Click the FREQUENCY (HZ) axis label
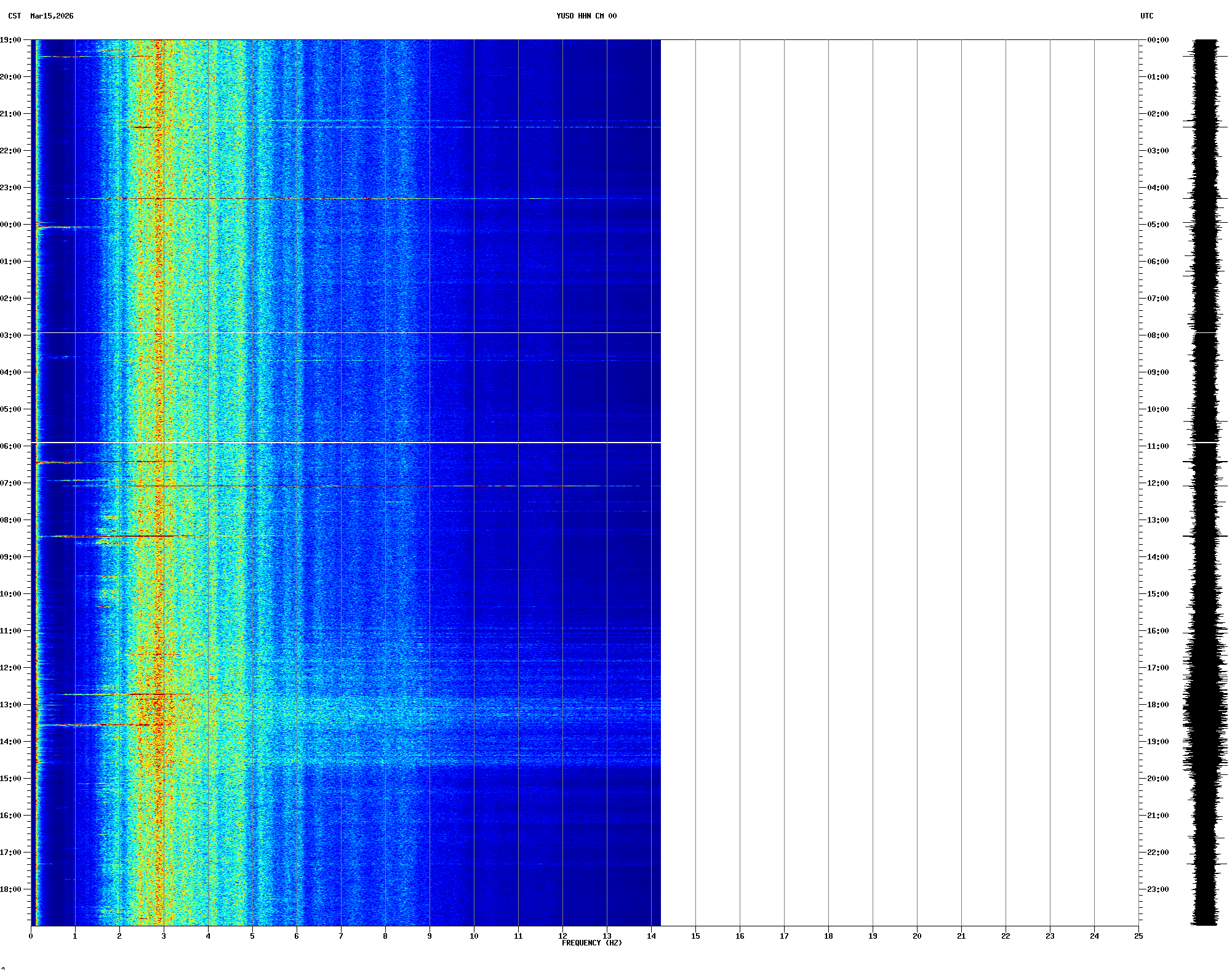This screenshot has height=975, width=1232. tap(591, 943)
